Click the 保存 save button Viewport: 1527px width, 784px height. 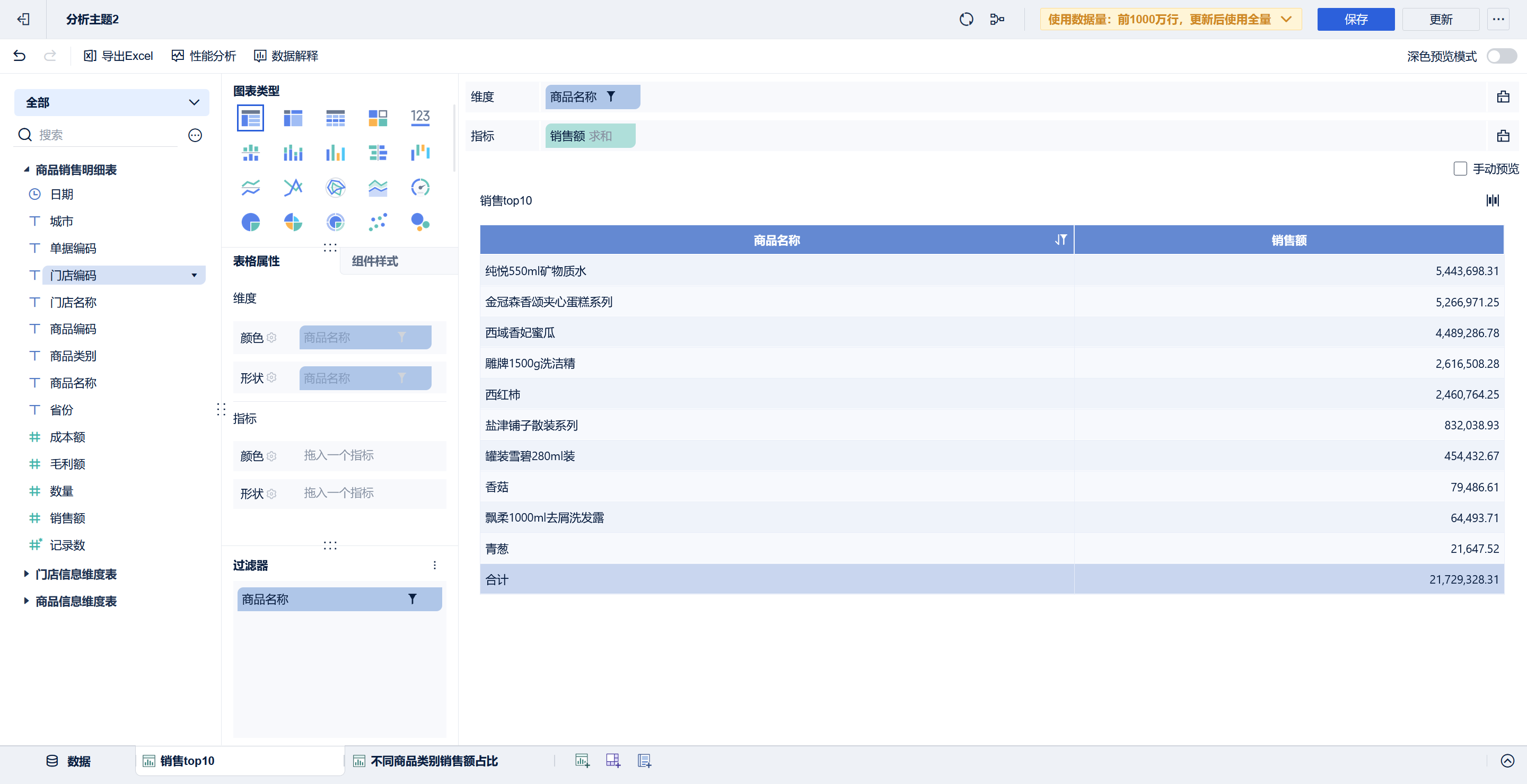pyautogui.click(x=1355, y=20)
